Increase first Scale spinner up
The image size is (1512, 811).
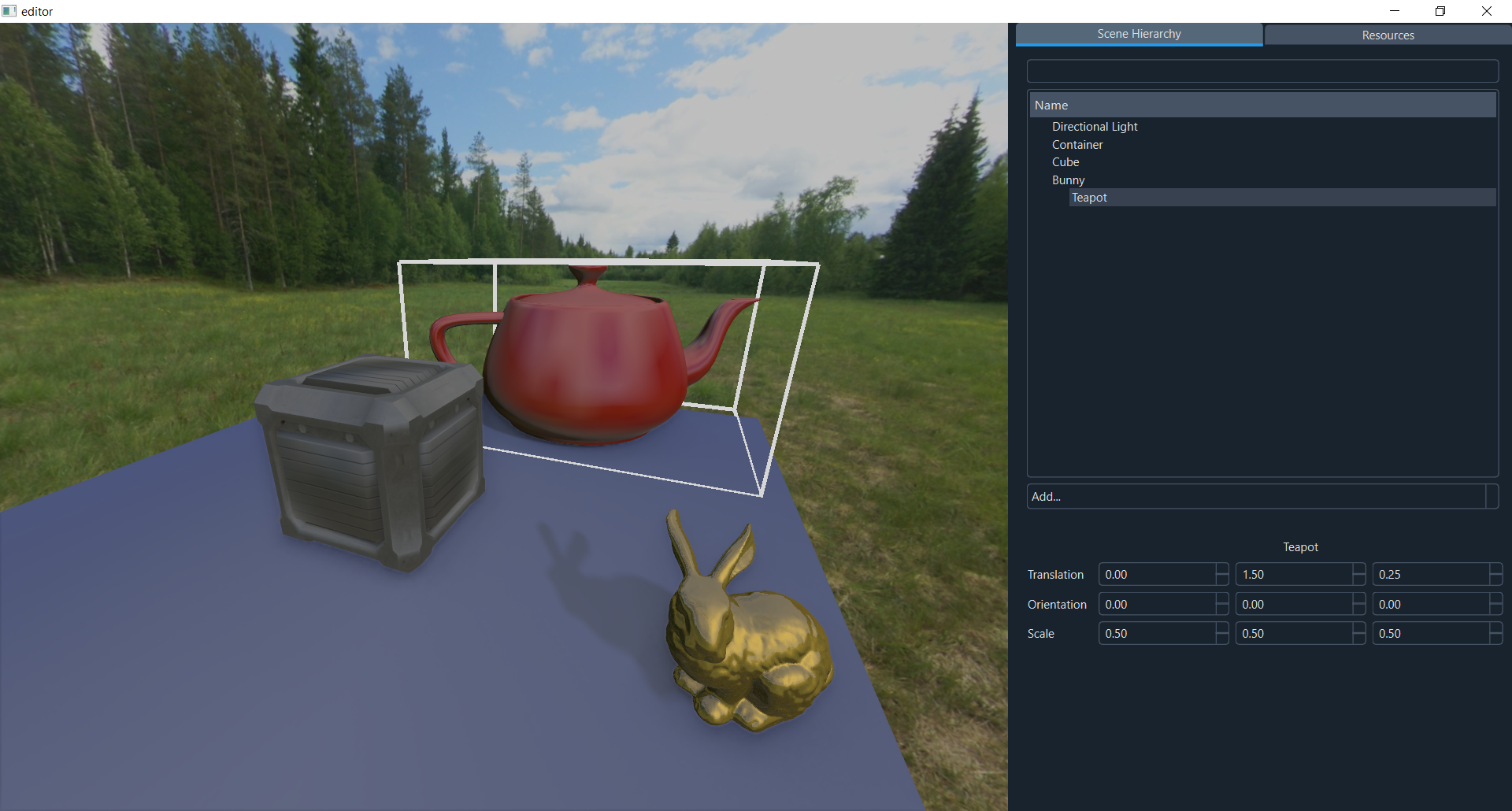tap(1222, 628)
